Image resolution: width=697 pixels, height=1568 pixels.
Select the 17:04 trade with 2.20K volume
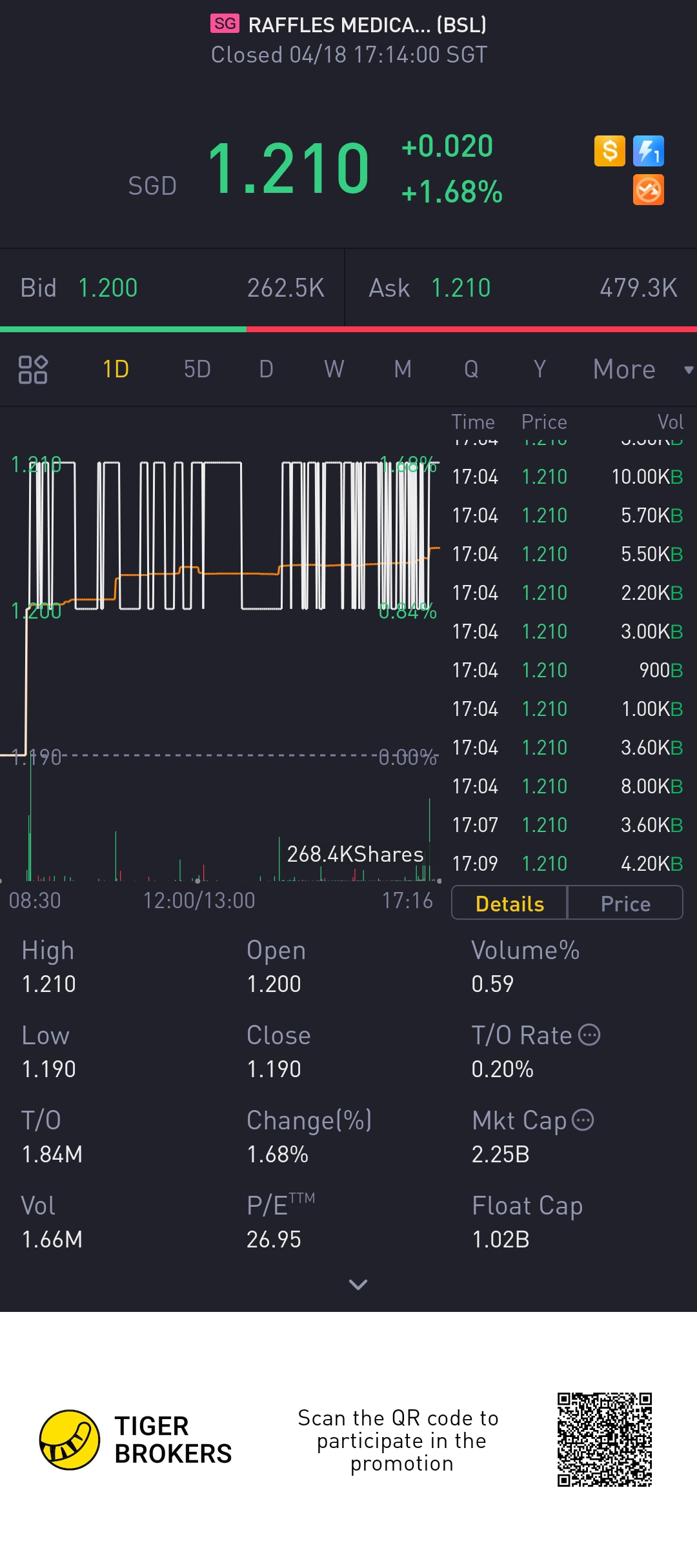pos(567,593)
